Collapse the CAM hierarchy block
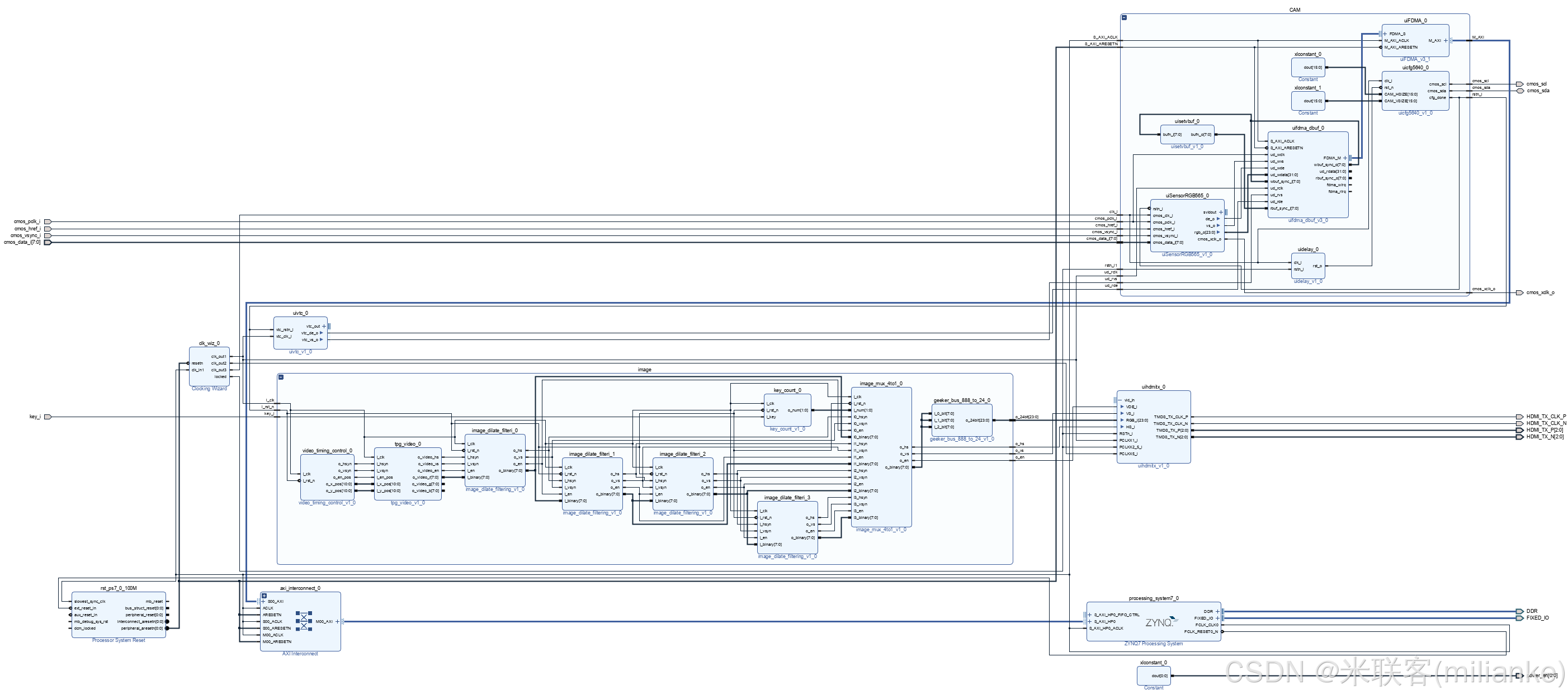 coord(1124,18)
